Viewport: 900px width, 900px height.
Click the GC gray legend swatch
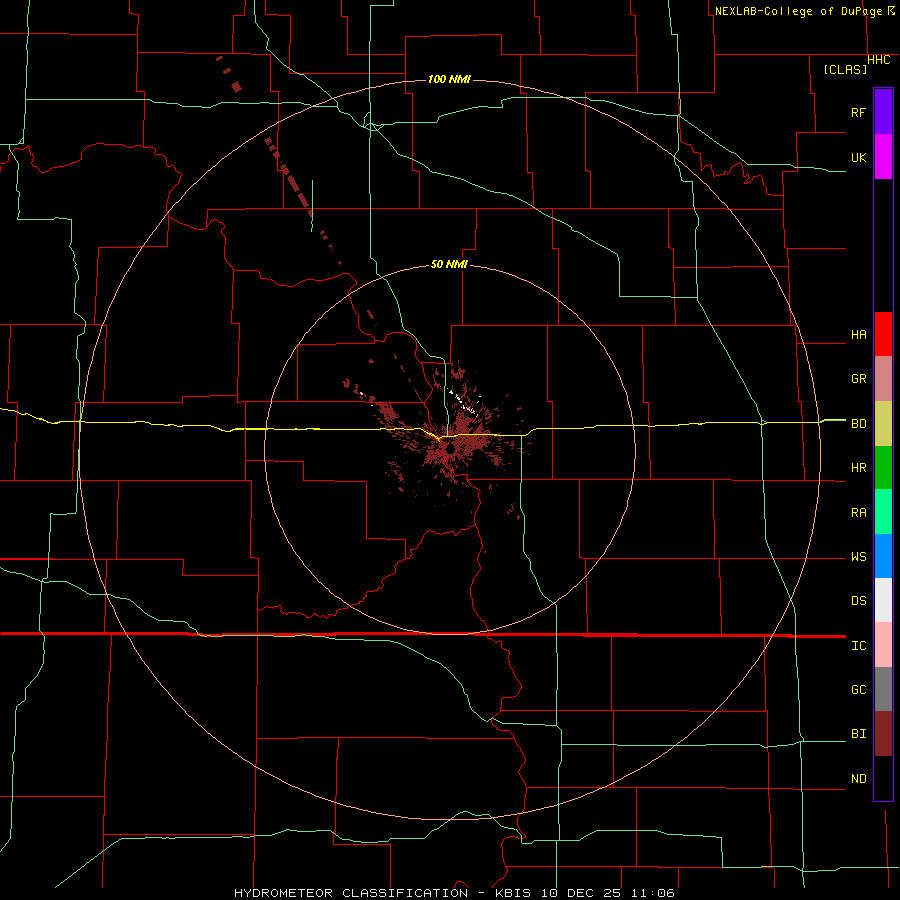pyautogui.click(x=883, y=689)
